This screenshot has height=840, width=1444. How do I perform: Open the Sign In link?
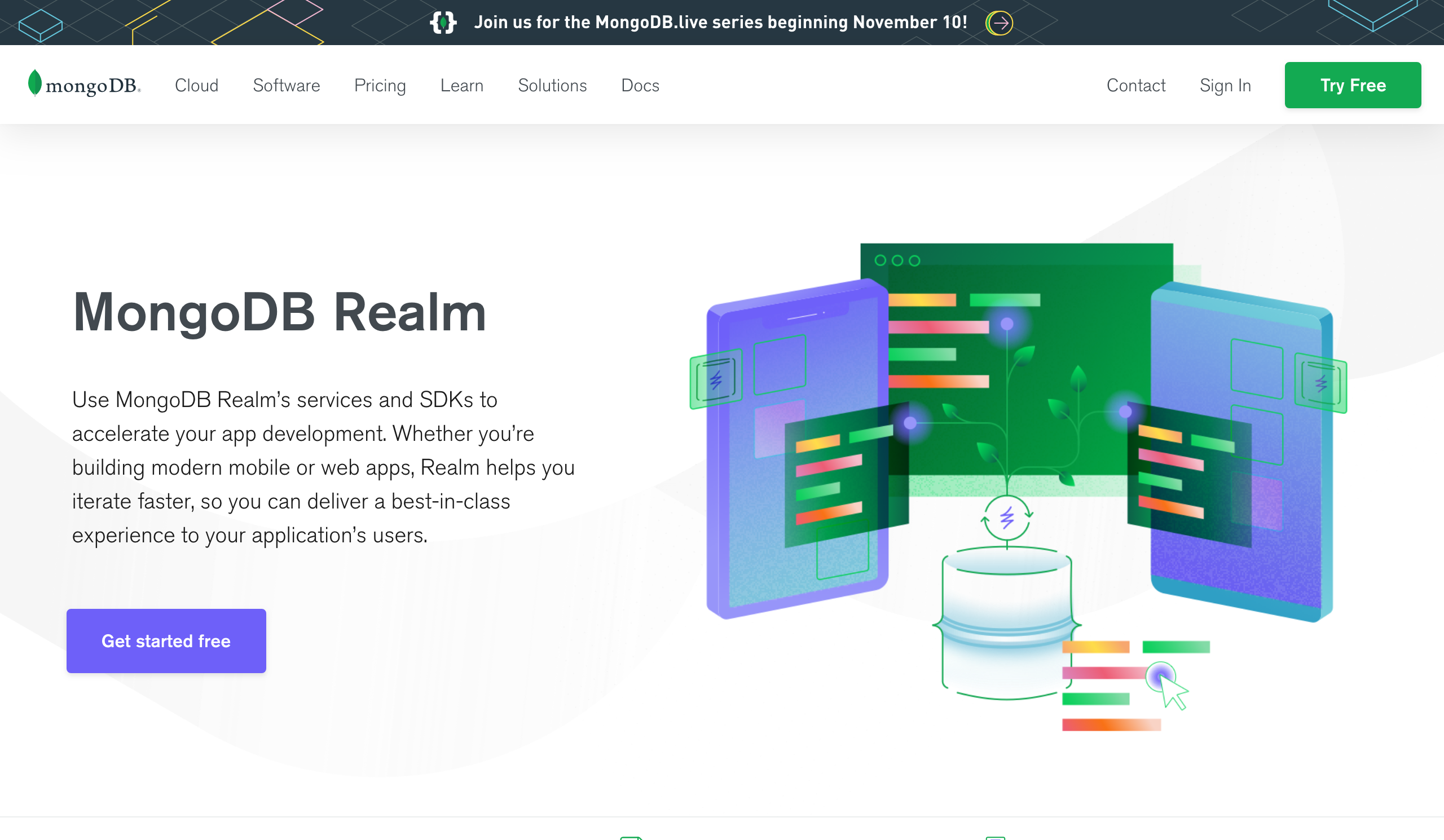[1225, 85]
